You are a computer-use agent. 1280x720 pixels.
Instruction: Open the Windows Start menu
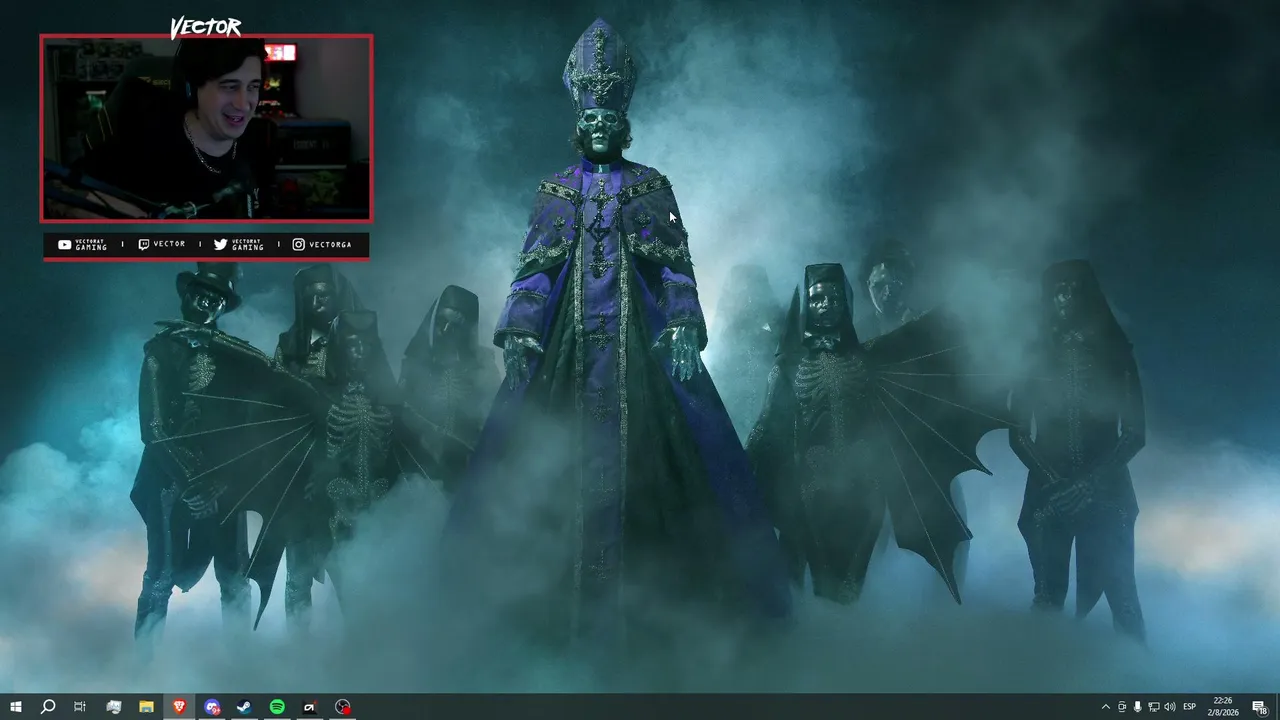click(16, 707)
